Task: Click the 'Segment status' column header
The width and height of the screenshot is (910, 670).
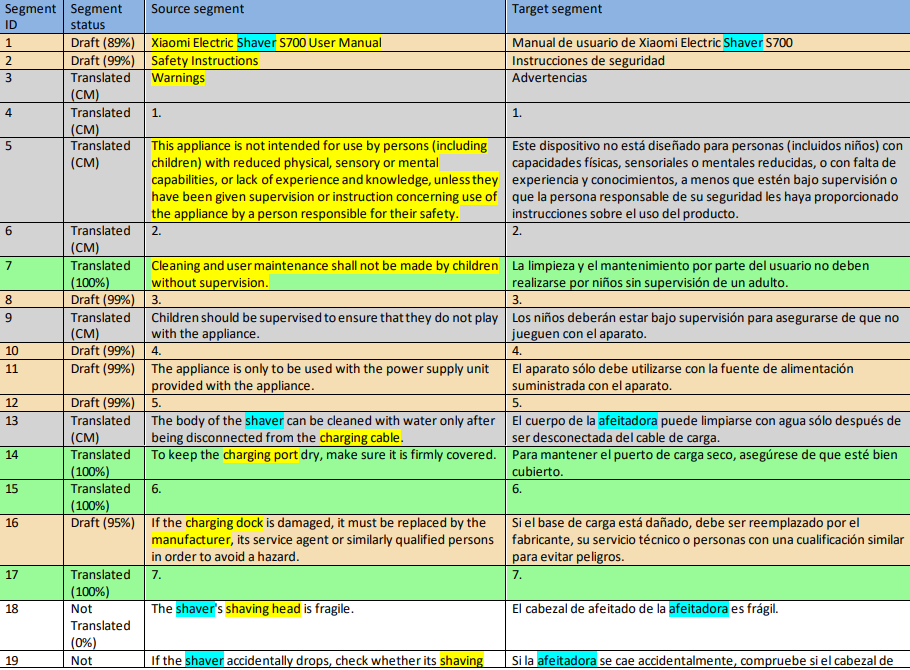Action: click(x=104, y=17)
